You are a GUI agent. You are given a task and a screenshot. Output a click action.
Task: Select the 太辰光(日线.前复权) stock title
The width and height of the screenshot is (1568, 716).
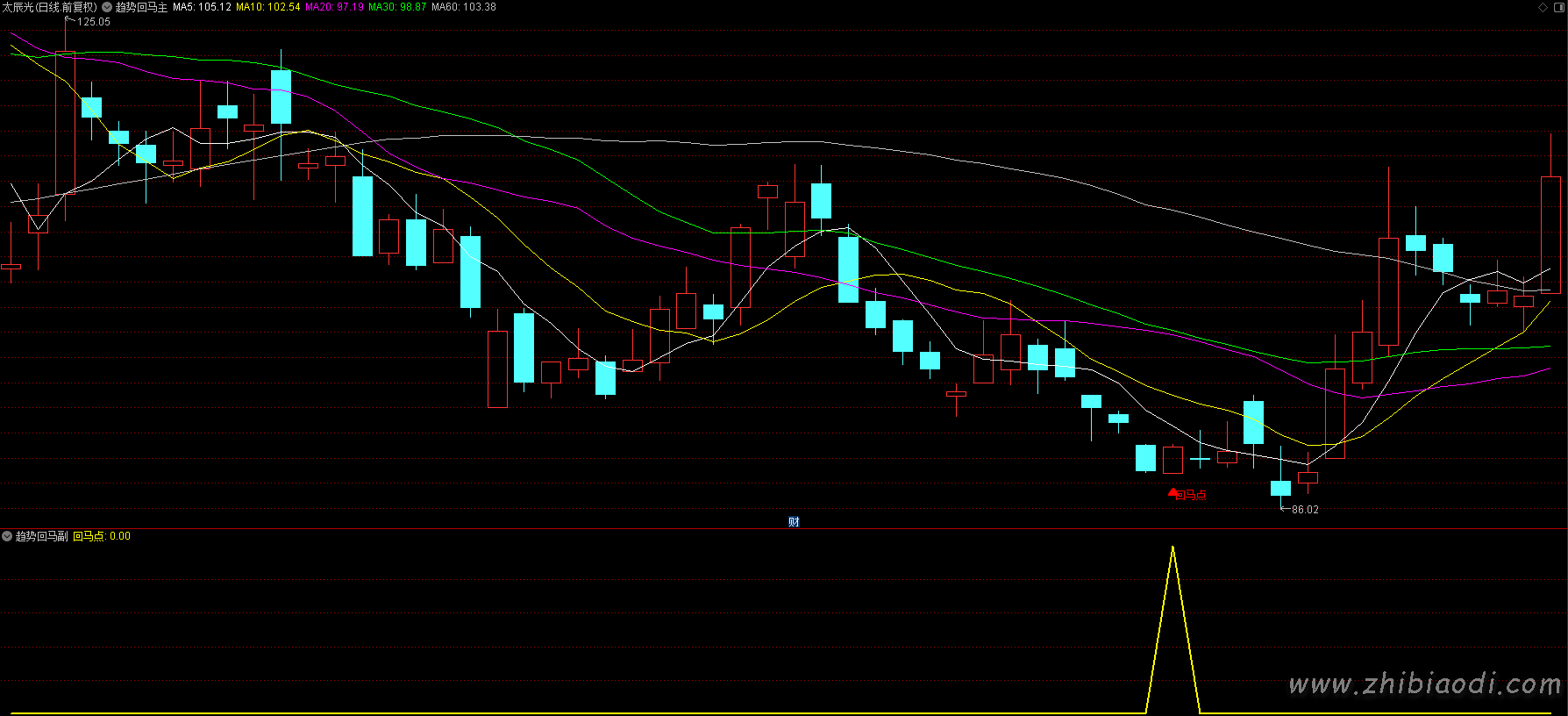coord(49,7)
